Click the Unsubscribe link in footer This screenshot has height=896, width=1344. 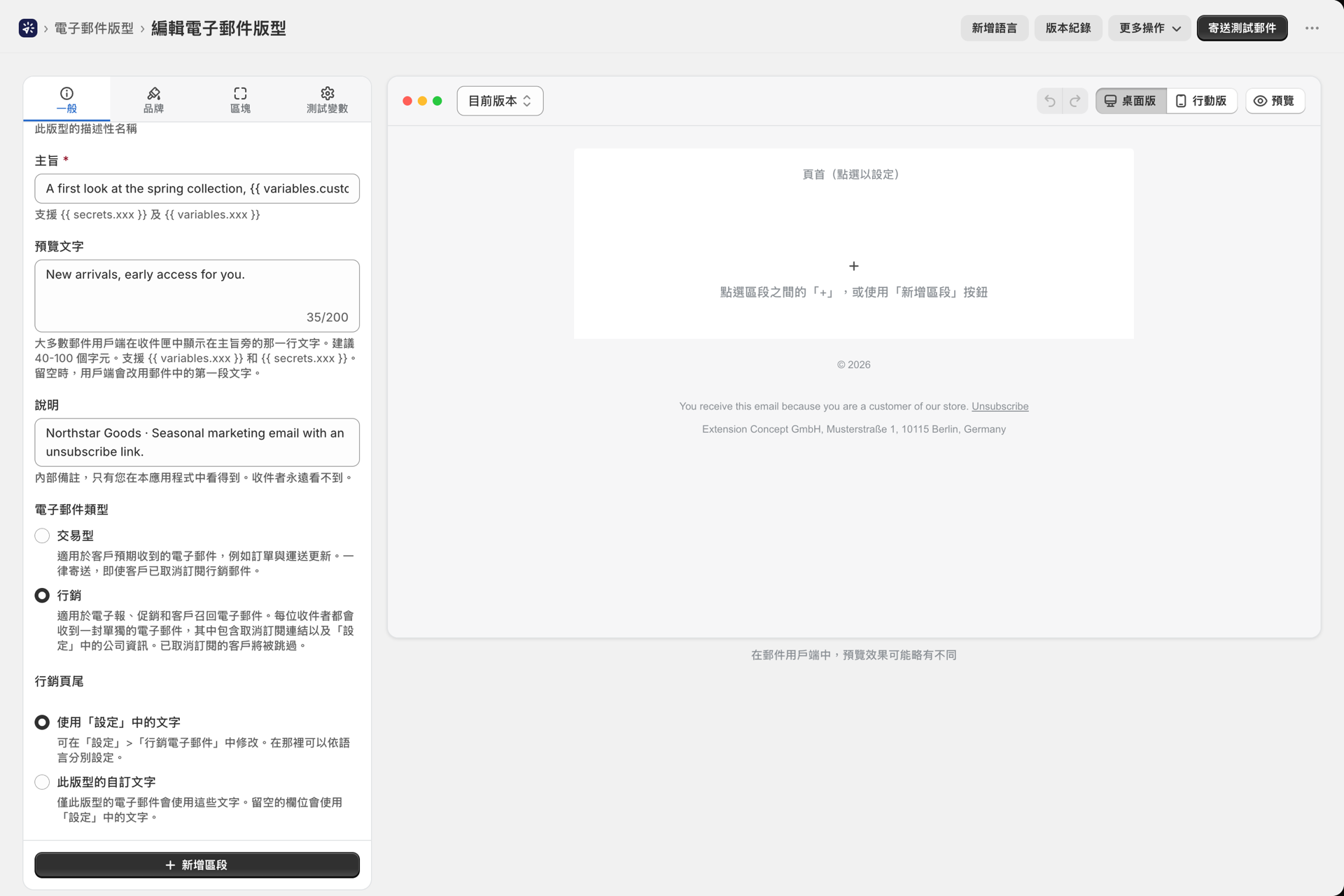[1000, 406]
